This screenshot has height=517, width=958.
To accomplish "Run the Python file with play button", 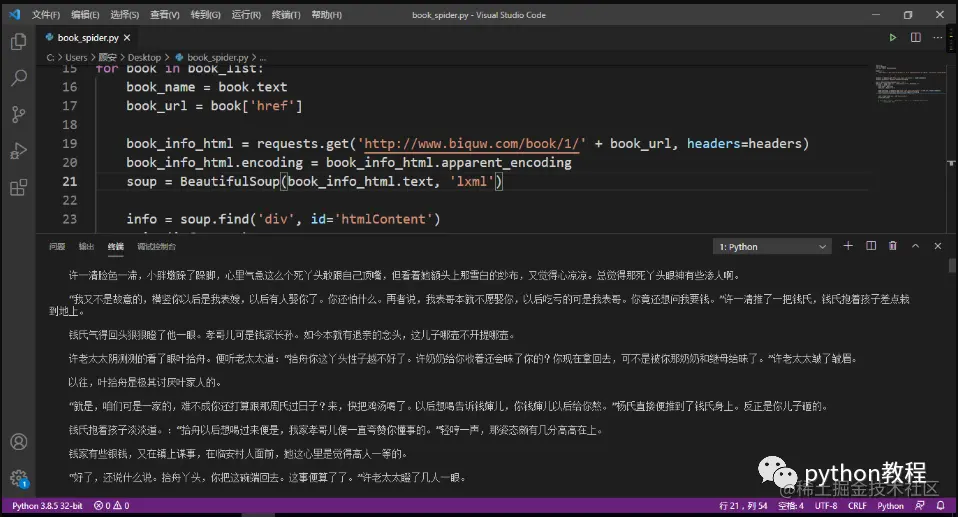I will 892,37.
